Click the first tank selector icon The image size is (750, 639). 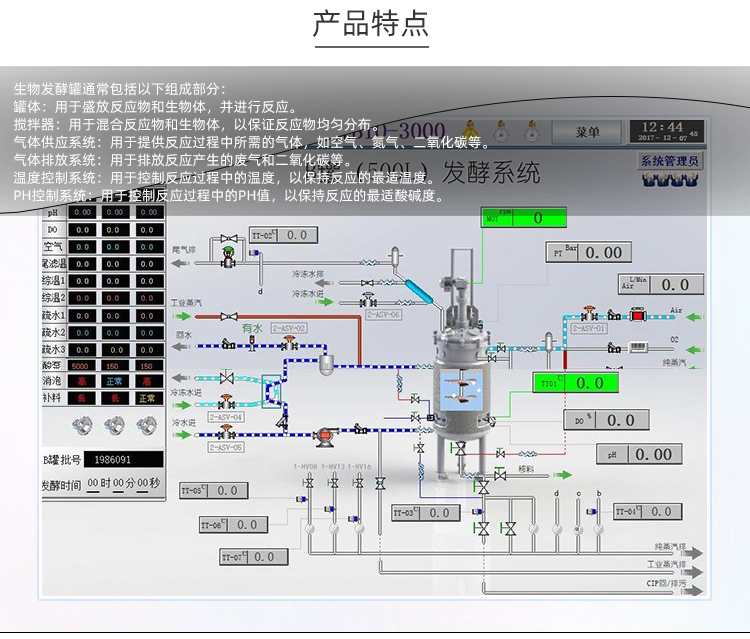[x=83, y=425]
